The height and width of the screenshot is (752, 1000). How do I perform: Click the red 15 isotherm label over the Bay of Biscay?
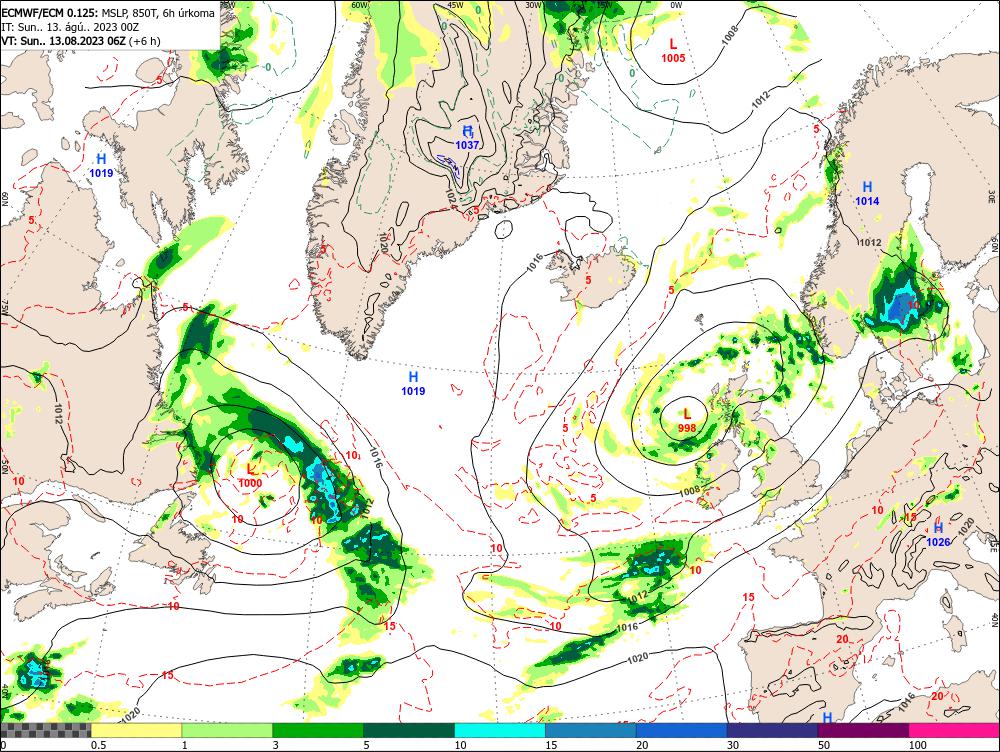(x=749, y=597)
